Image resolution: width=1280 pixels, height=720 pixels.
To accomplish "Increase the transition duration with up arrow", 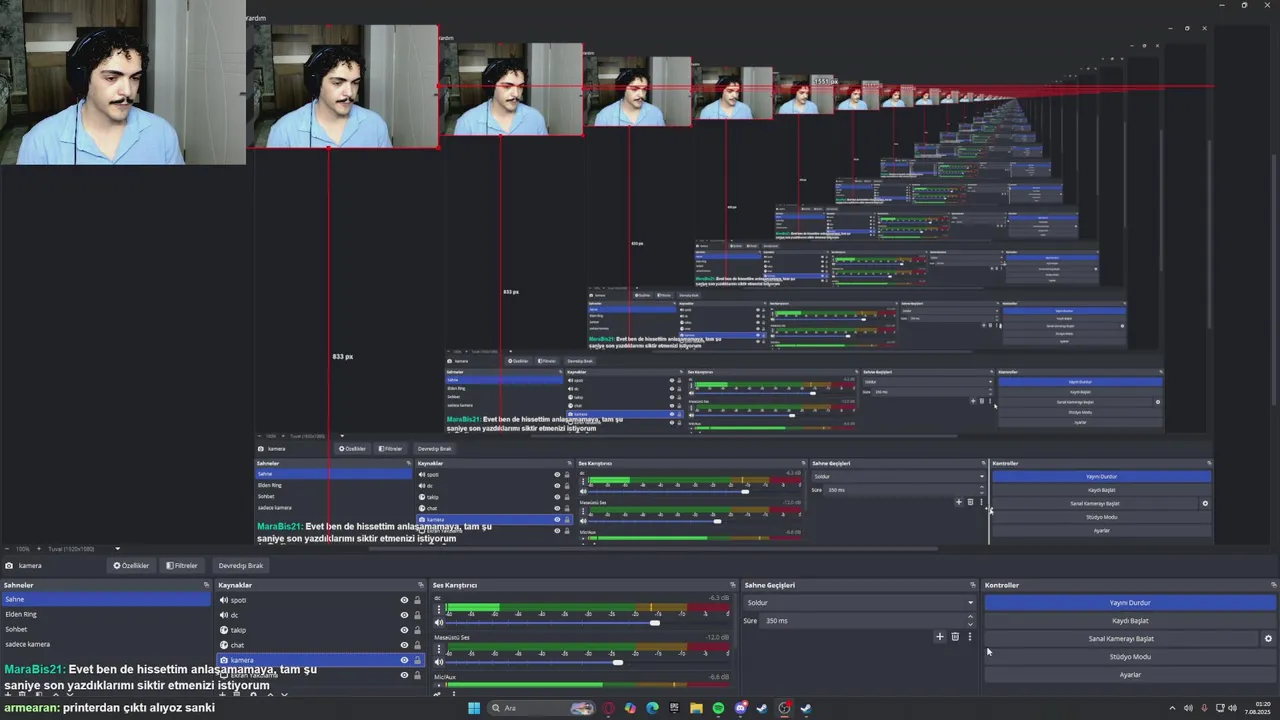I will pos(969,617).
